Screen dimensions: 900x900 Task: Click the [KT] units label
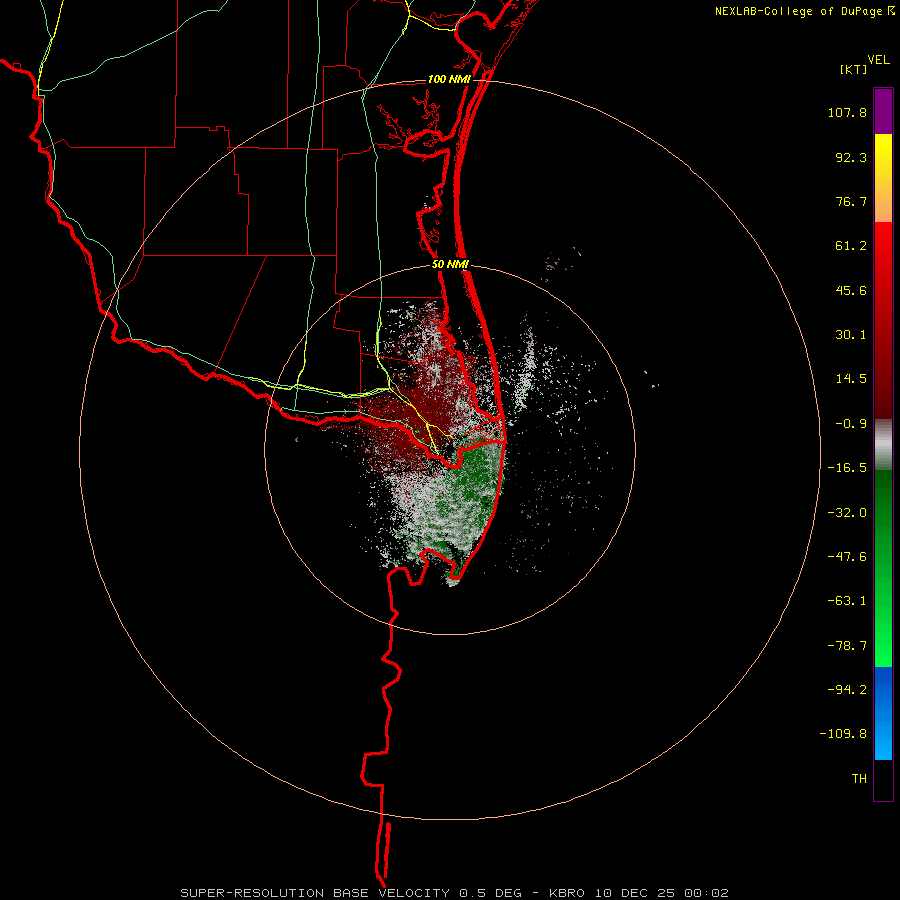(853, 69)
